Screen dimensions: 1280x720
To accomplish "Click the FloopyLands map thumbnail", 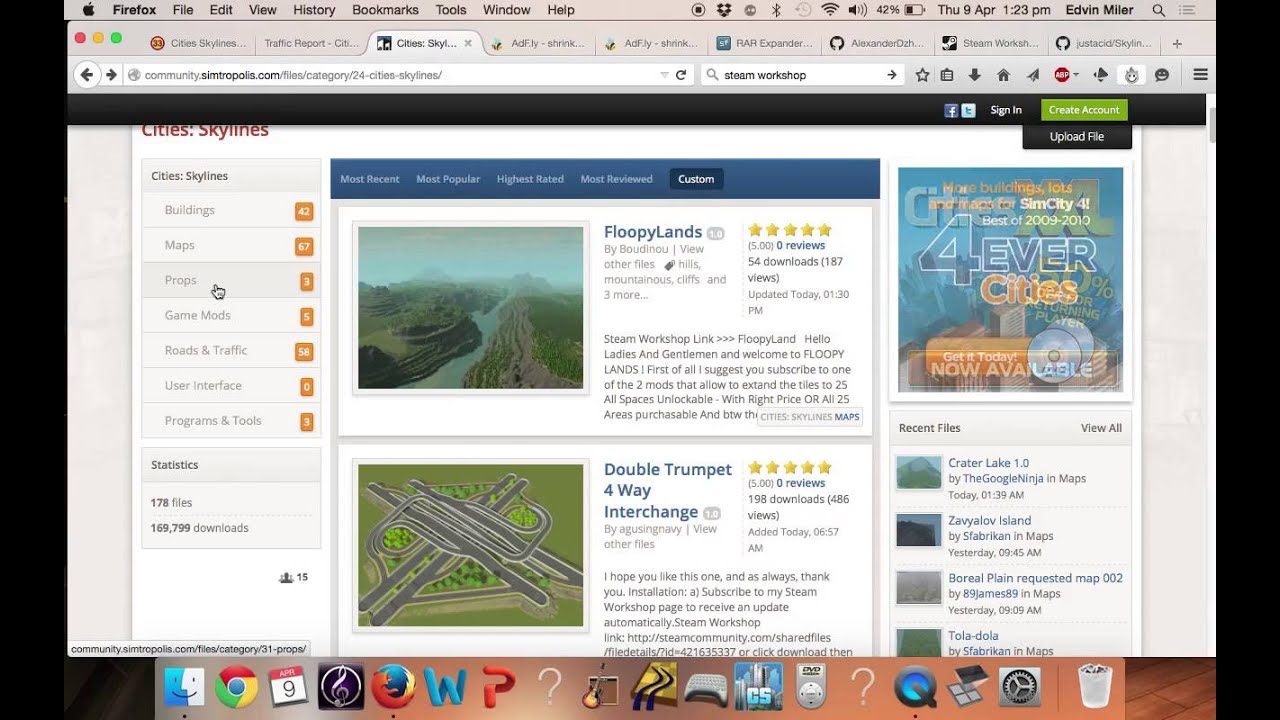I will pos(470,307).
